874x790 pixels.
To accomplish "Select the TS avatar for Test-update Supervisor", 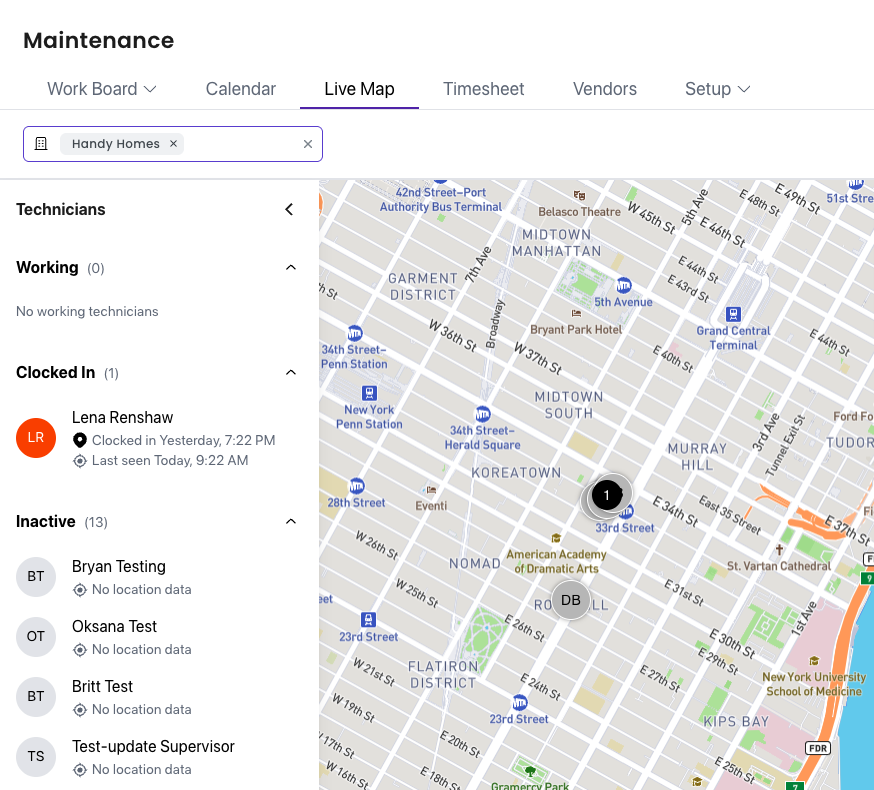I will [x=36, y=757].
